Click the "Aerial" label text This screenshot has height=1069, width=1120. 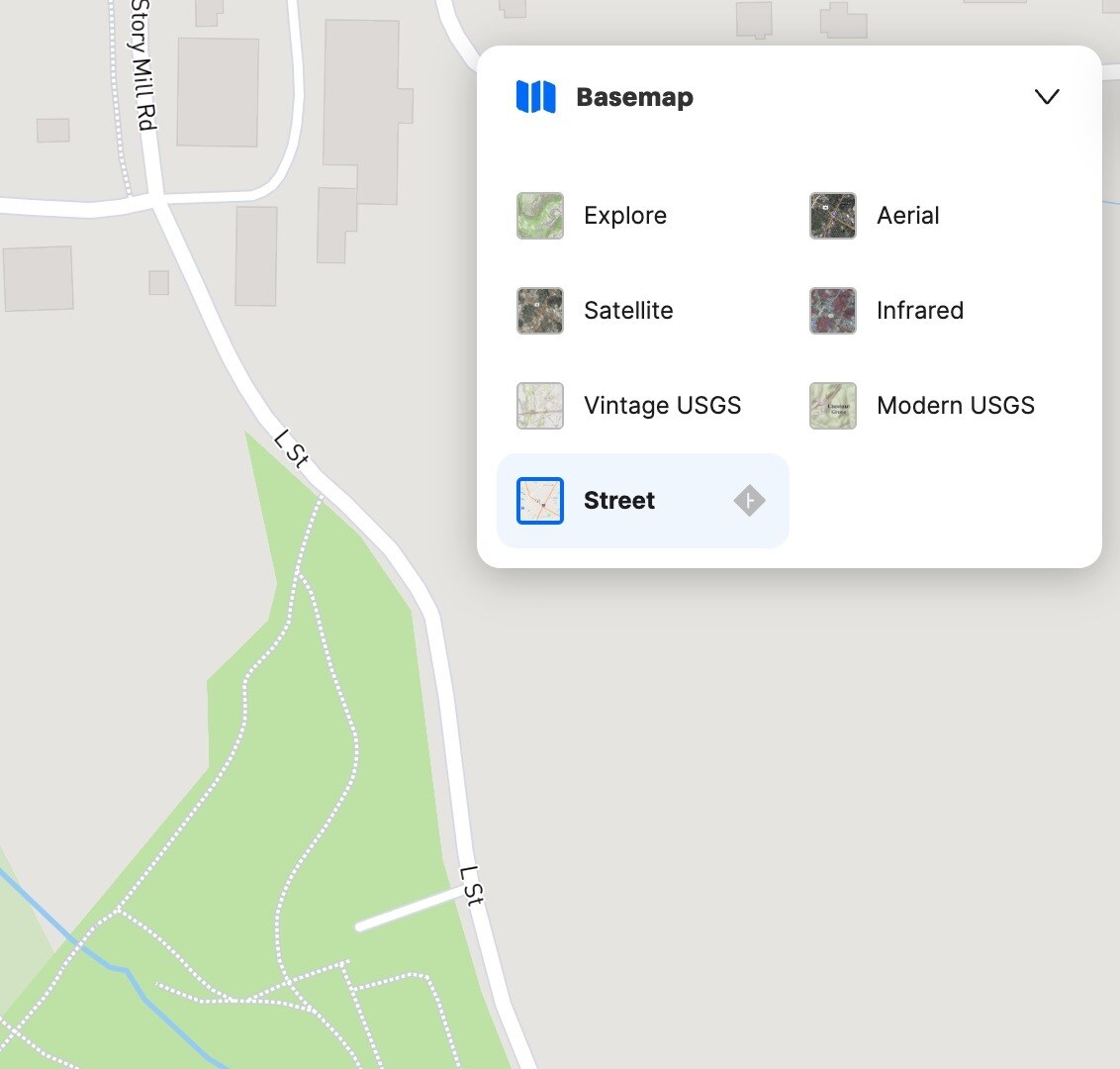pyautogui.click(x=907, y=215)
